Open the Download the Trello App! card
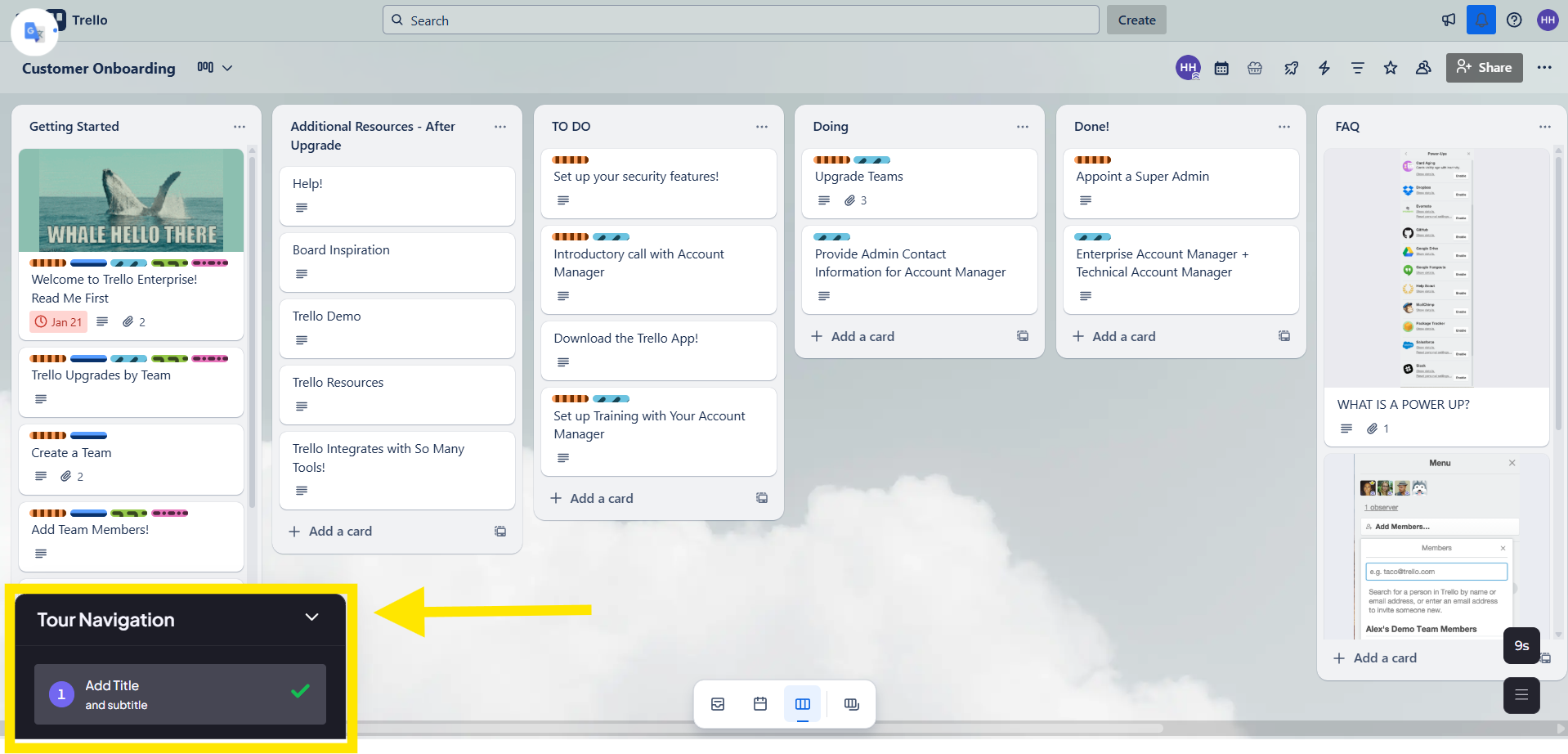The image size is (1568, 754). tap(659, 350)
